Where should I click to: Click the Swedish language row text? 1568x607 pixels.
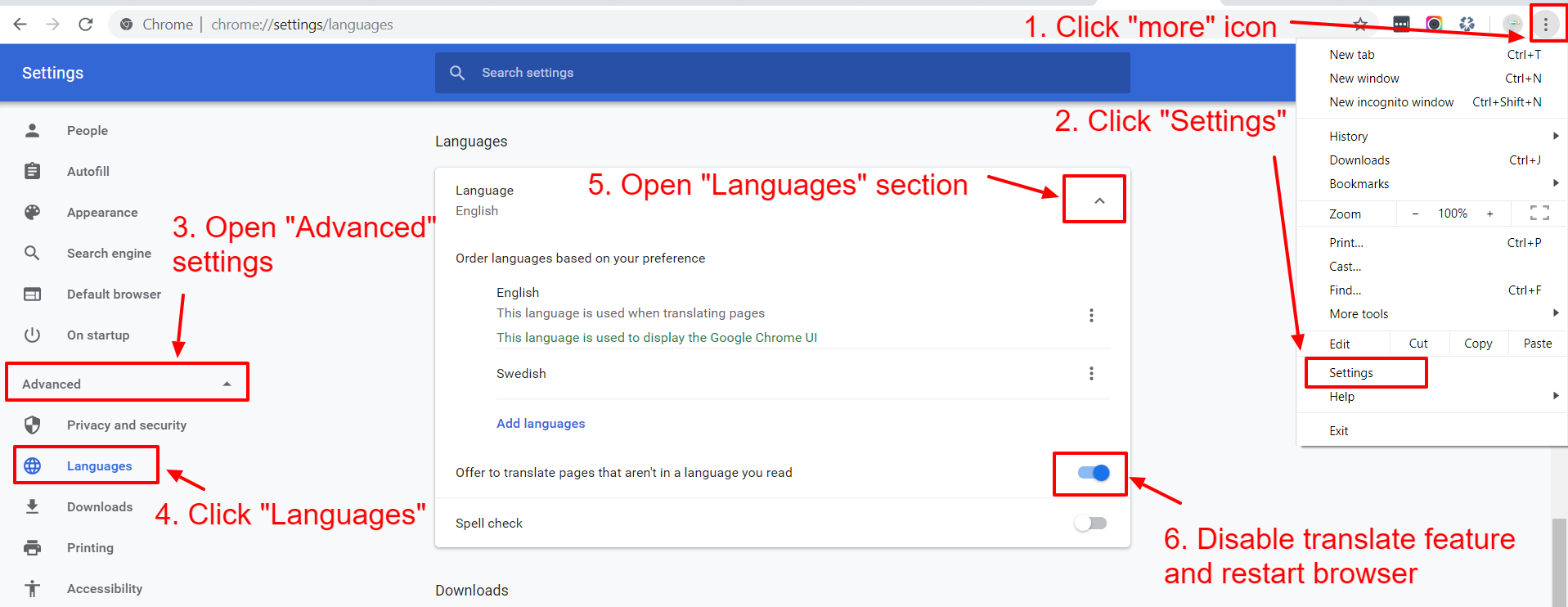(x=521, y=374)
